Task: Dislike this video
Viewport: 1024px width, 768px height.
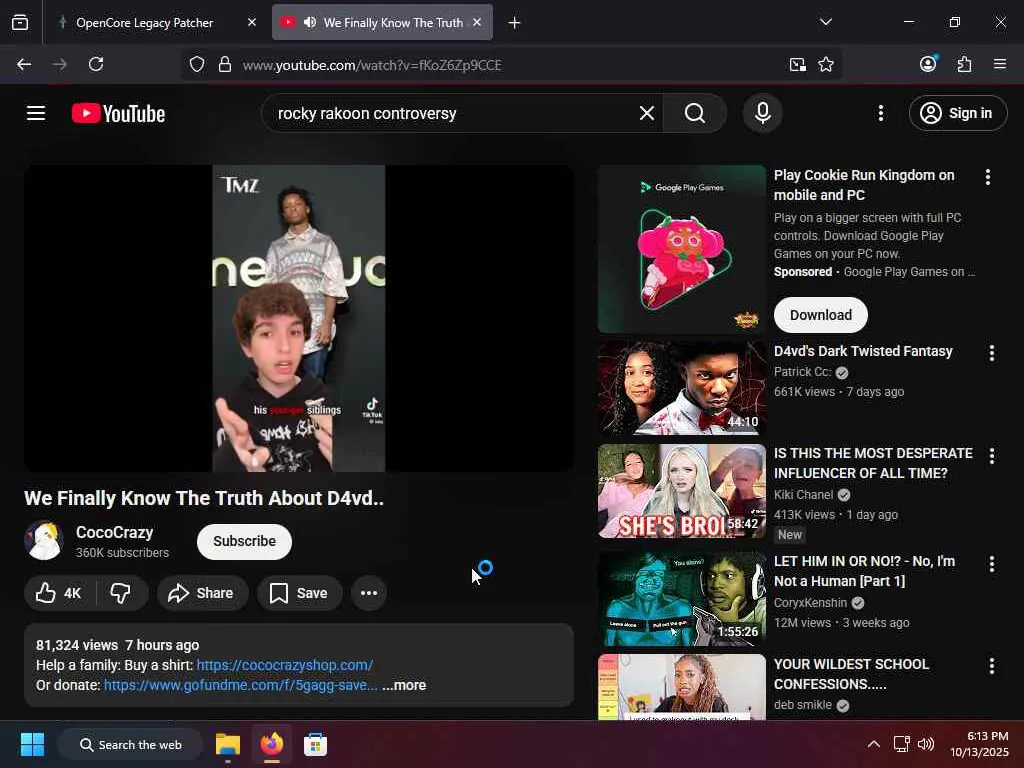Action: [x=121, y=593]
